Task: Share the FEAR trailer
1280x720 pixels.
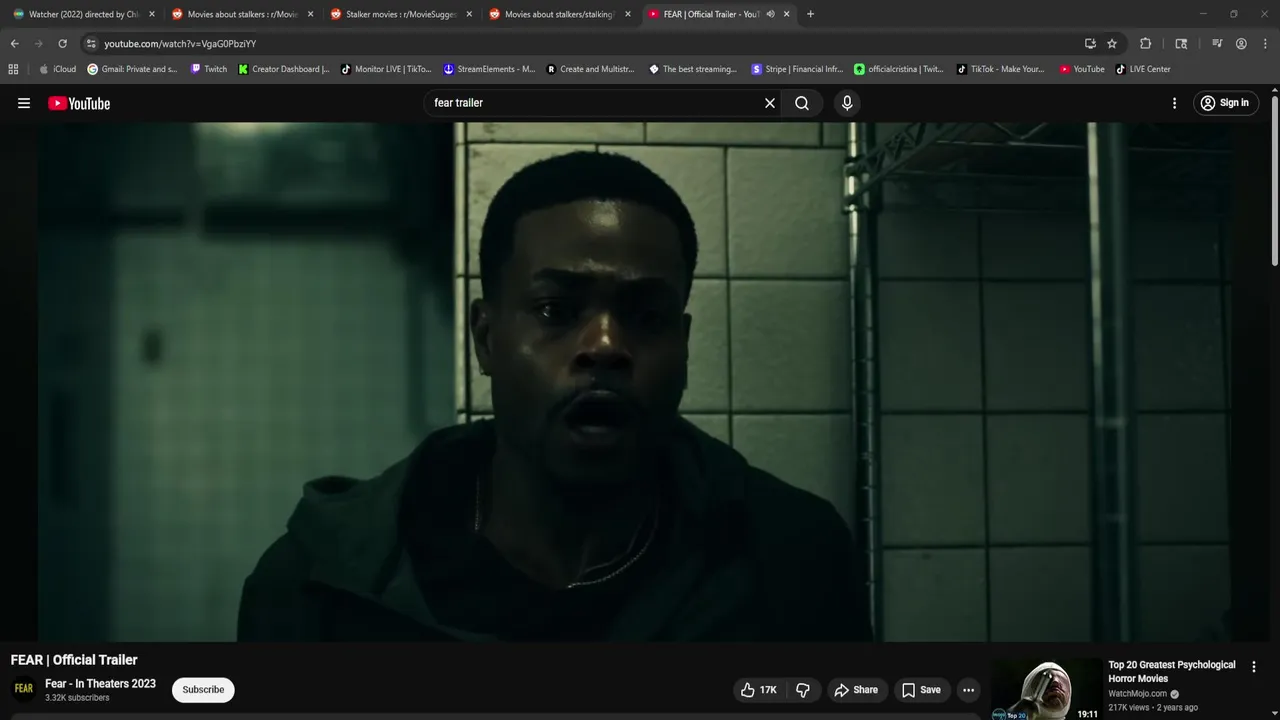Action: [x=856, y=690]
